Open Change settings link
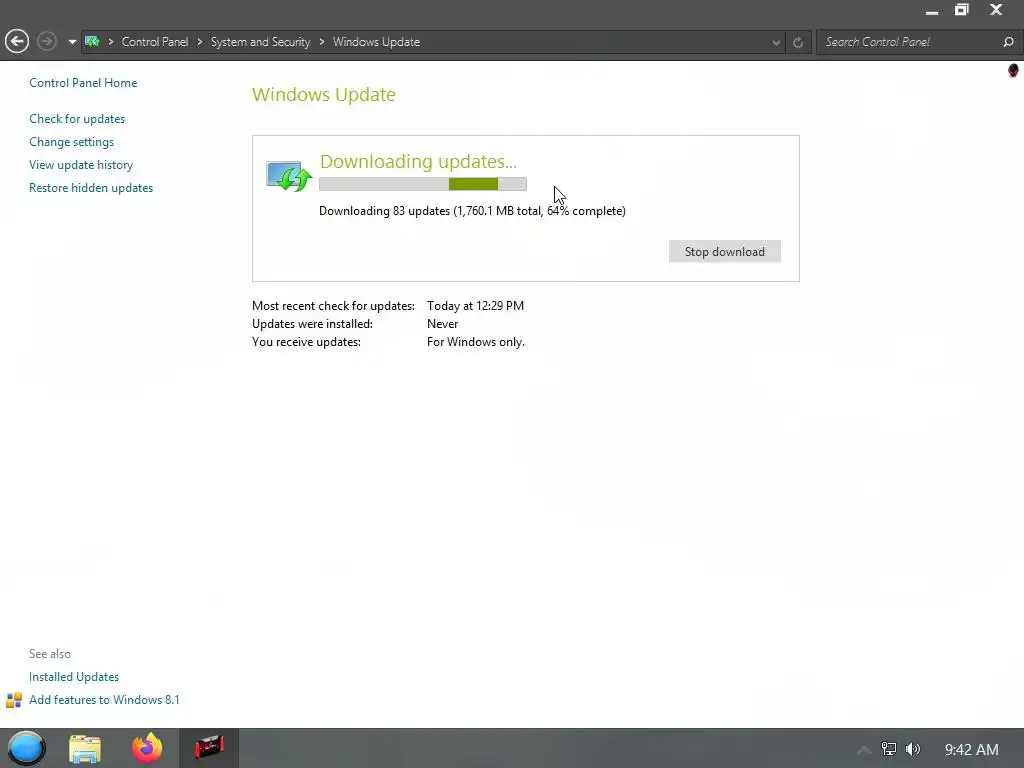 (71, 142)
